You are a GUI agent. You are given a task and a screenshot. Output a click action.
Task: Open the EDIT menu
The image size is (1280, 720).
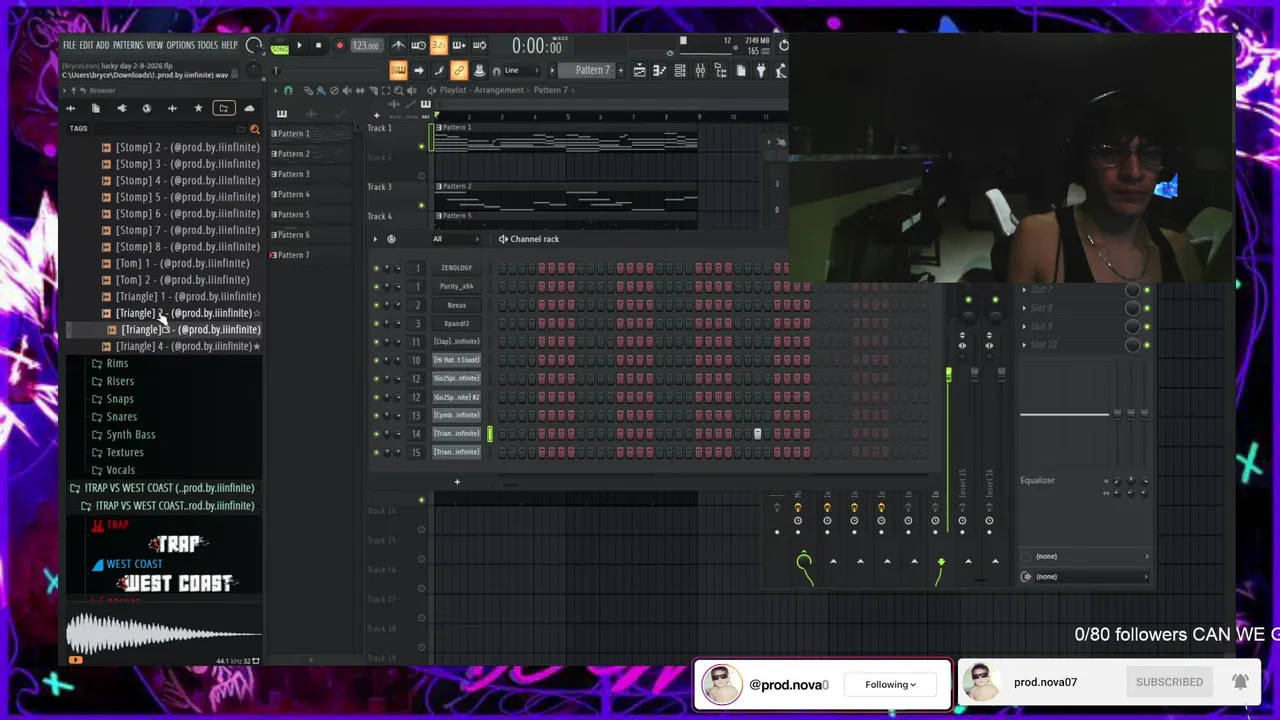coord(86,45)
